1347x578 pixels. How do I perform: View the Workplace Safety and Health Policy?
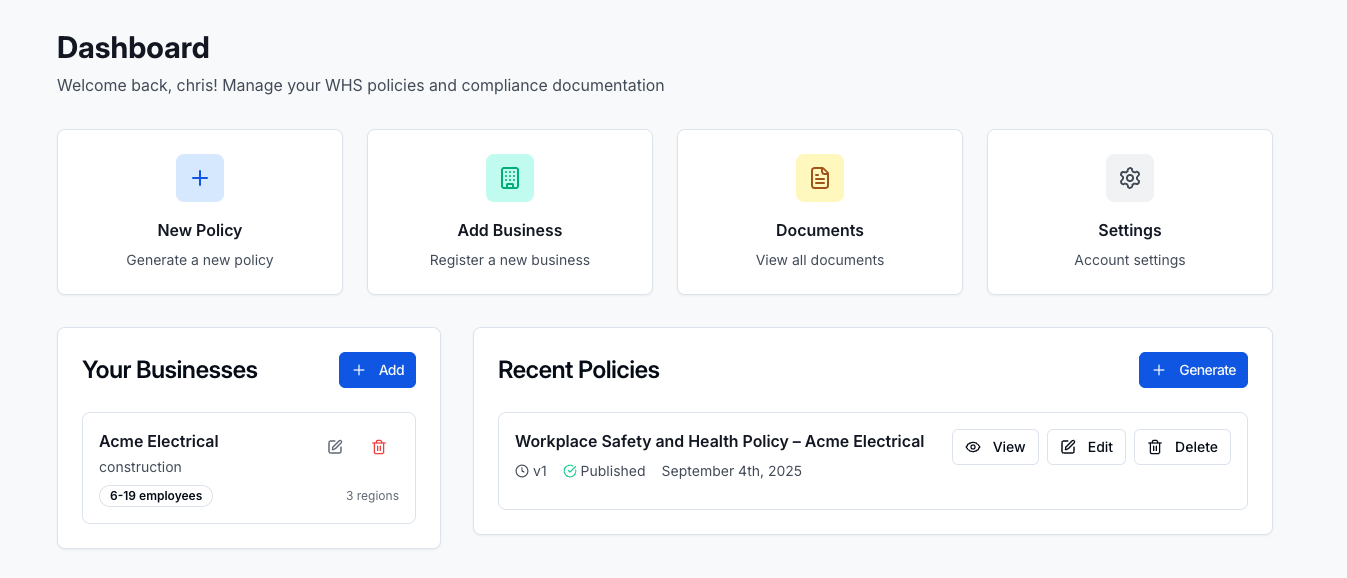[x=995, y=447]
